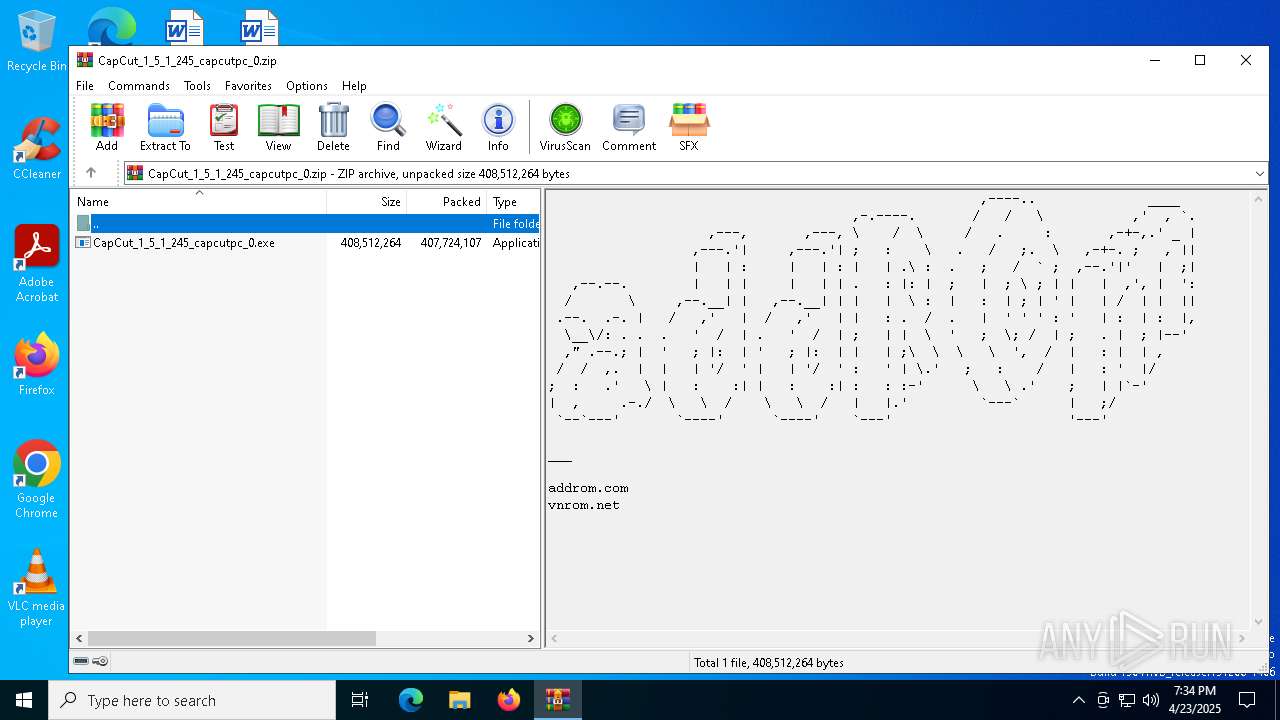Viewport: 1280px width, 720px height.
Task: Open the Tools menu
Action: tap(197, 86)
